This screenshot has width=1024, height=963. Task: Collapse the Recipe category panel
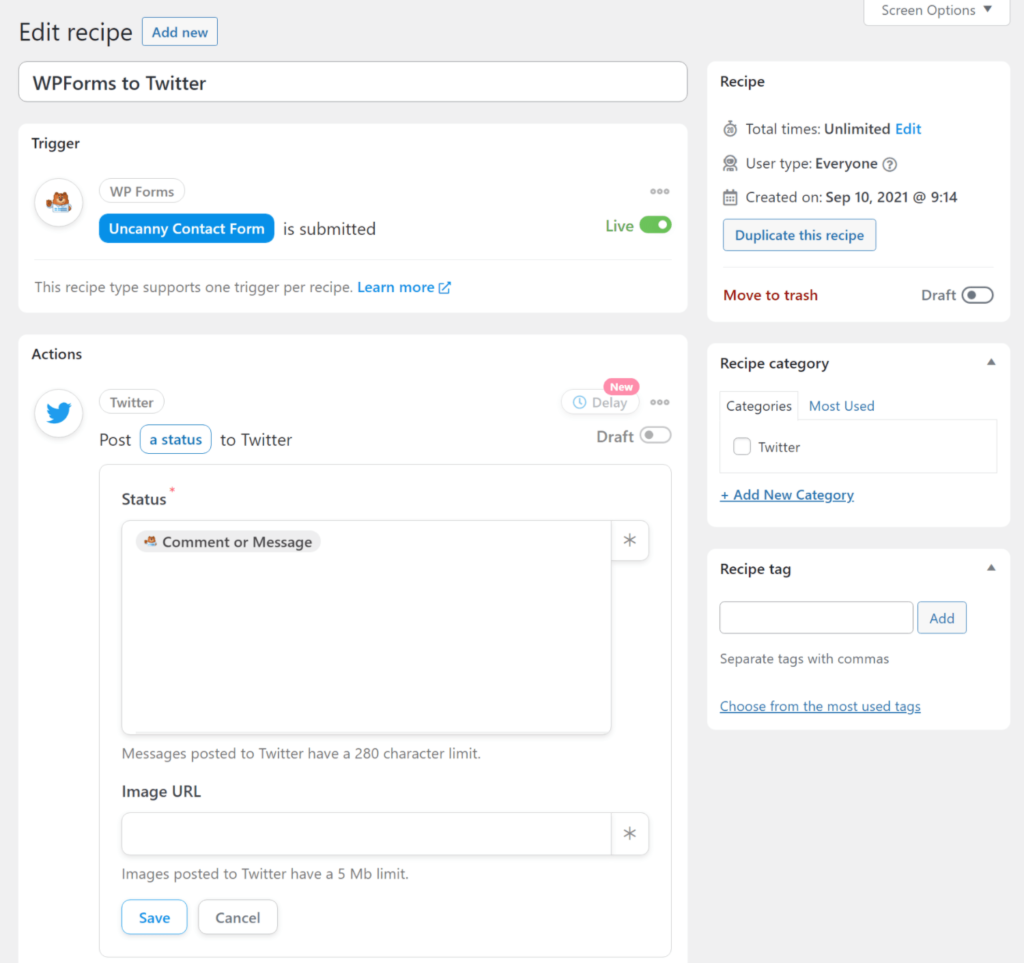[991, 363]
